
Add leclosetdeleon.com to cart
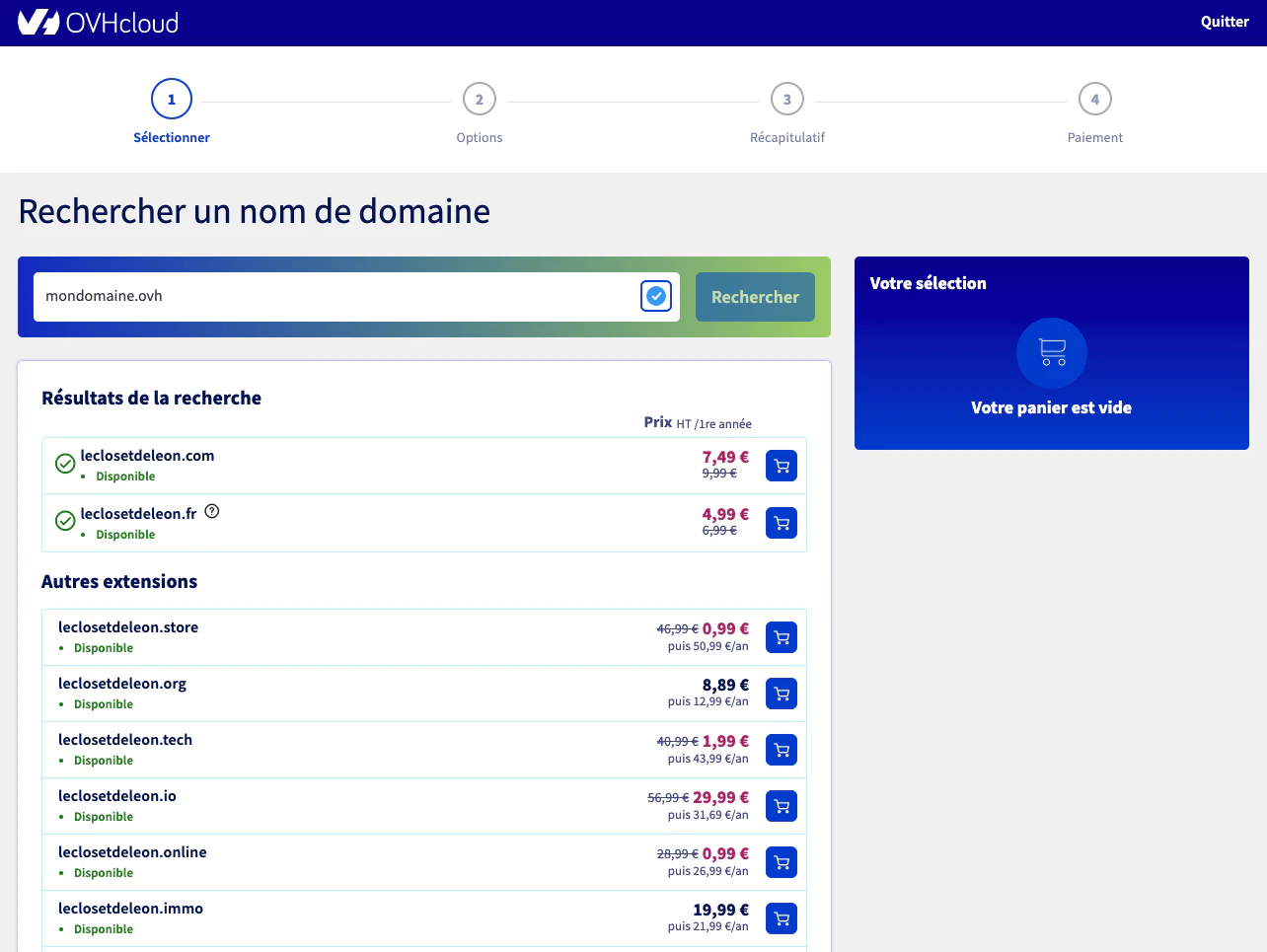pyautogui.click(x=782, y=466)
